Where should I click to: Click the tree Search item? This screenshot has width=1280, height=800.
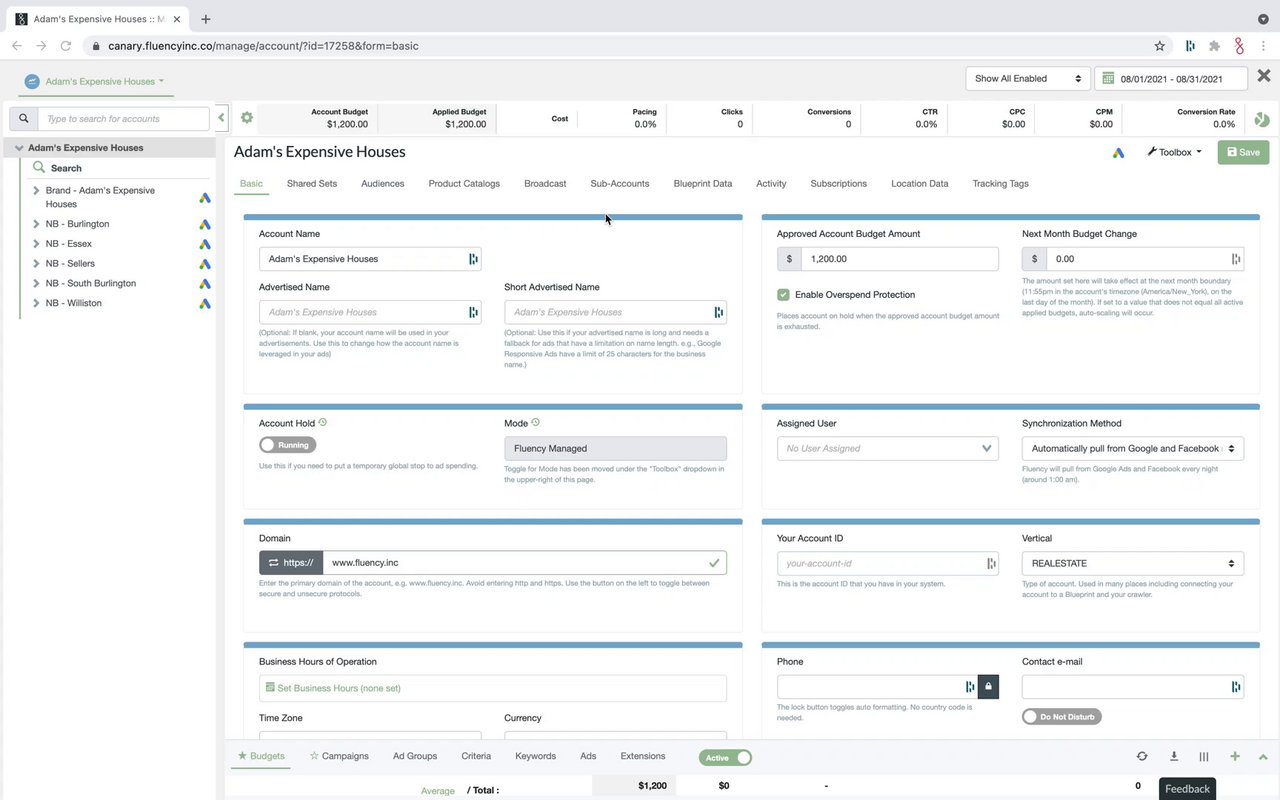coord(66,168)
